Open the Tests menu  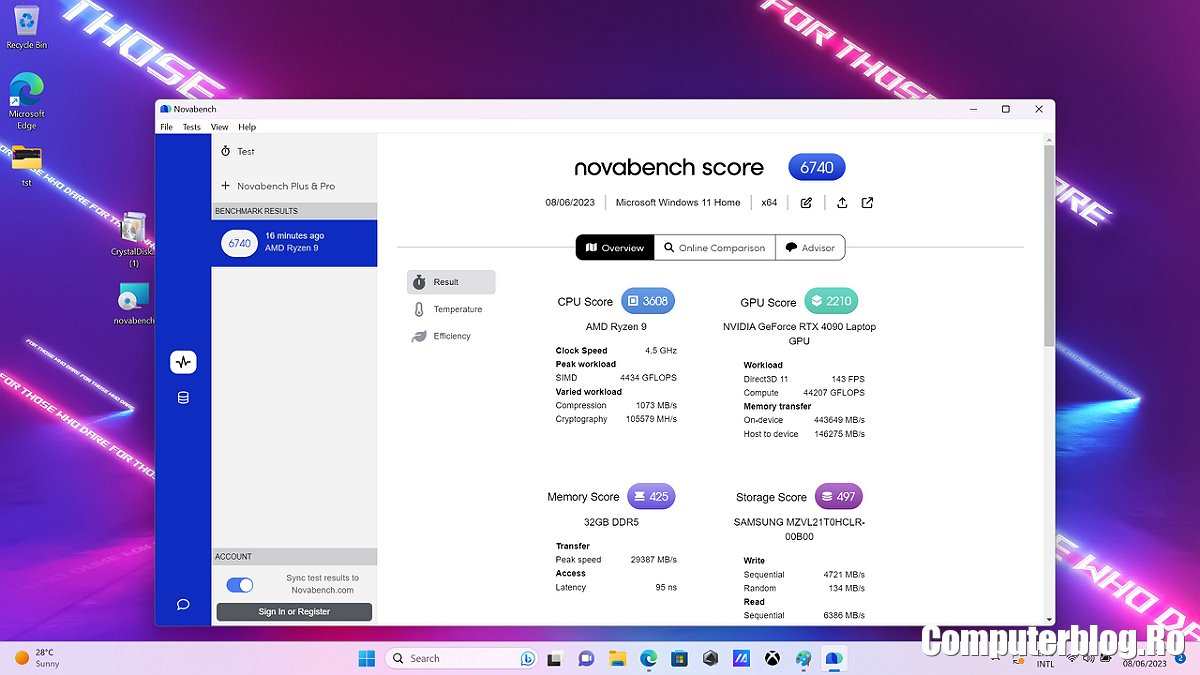coord(191,127)
